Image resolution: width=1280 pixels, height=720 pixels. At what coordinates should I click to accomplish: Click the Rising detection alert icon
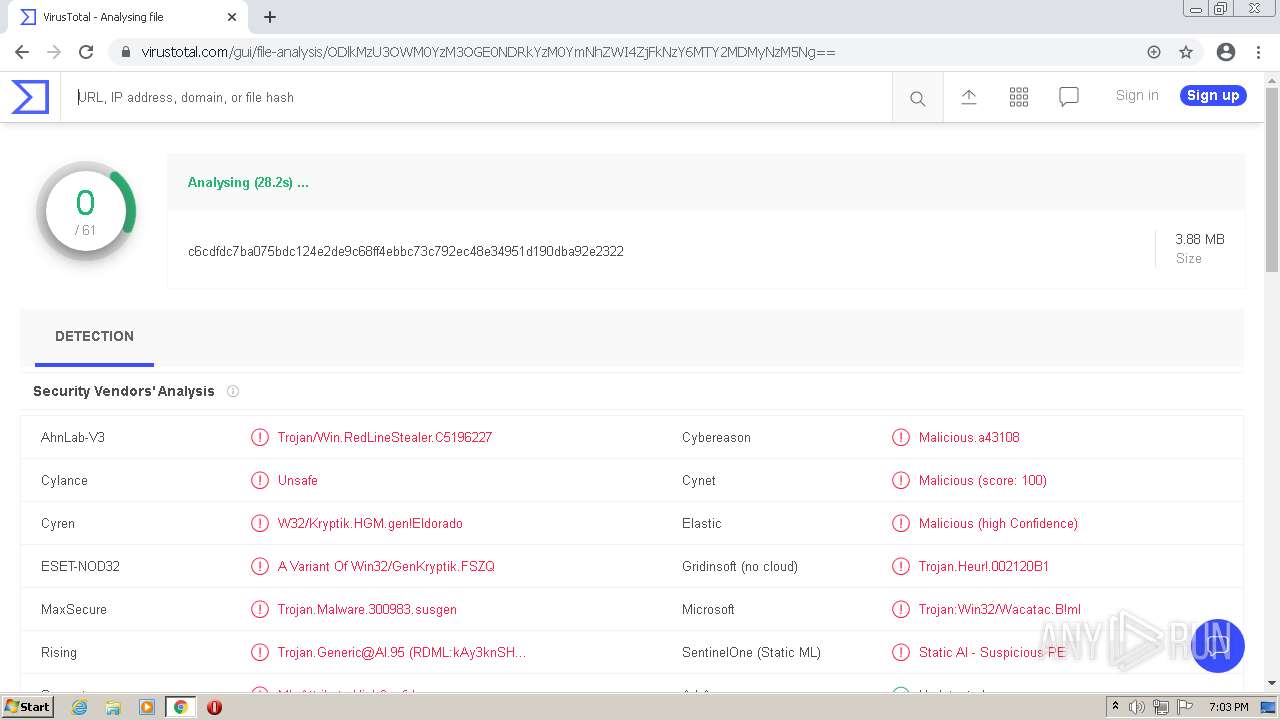pos(260,652)
